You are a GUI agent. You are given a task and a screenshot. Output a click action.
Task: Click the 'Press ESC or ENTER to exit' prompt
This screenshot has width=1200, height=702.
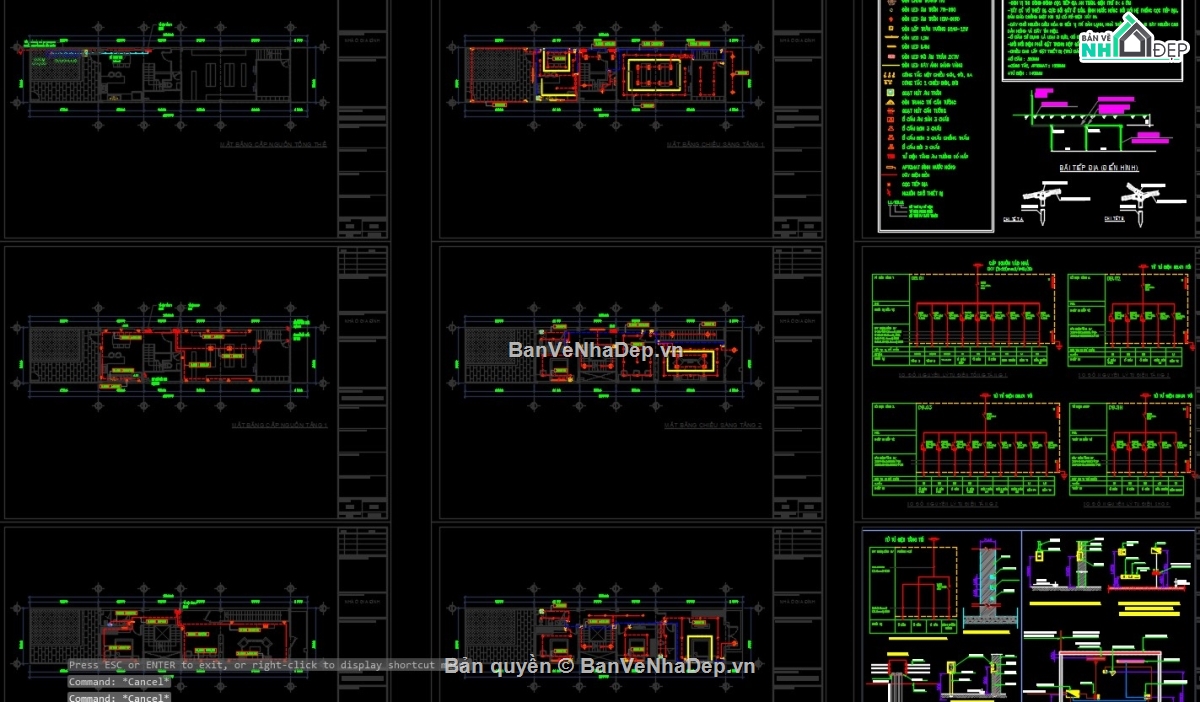click(x=250, y=665)
